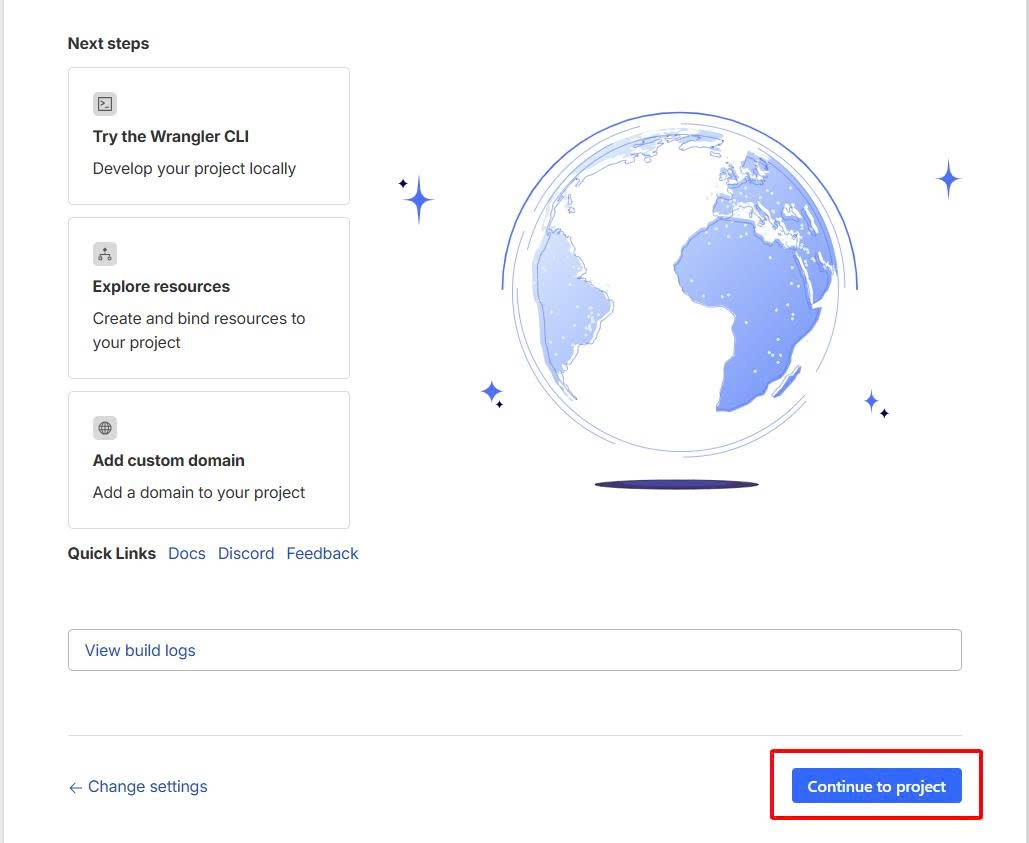Click the text 'Develop your project locally'
Image resolution: width=1029 pixels, height=843 pixels.
coord(194,169)
